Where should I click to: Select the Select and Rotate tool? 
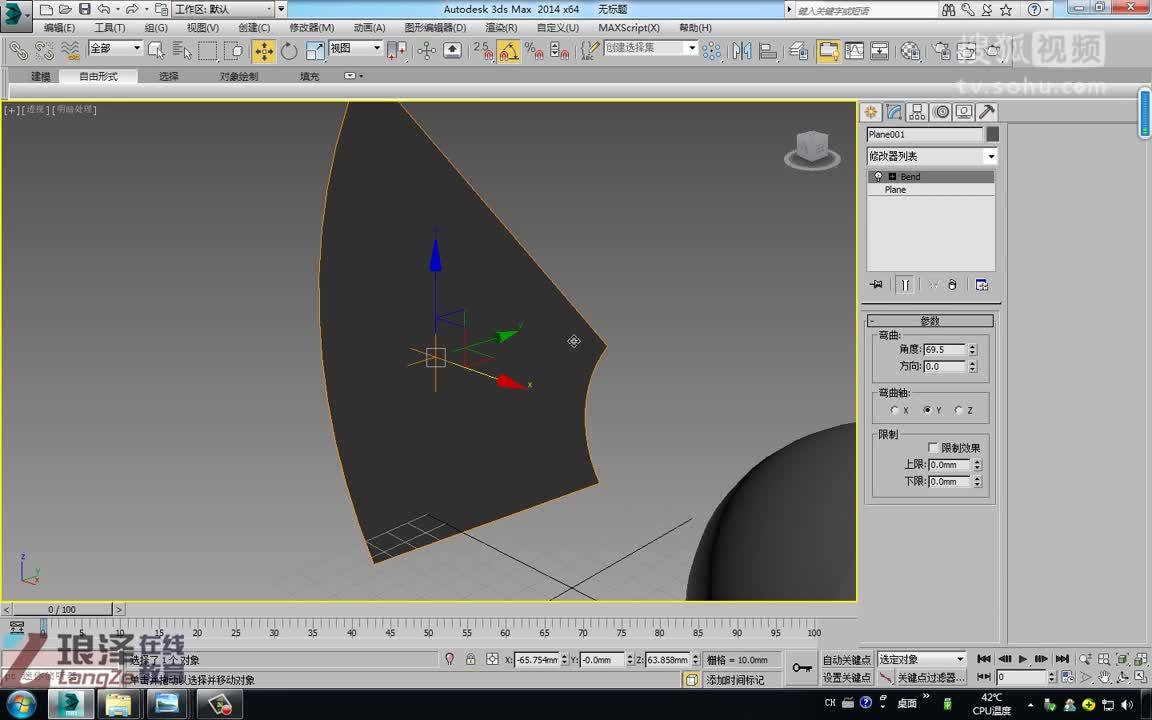288,49
